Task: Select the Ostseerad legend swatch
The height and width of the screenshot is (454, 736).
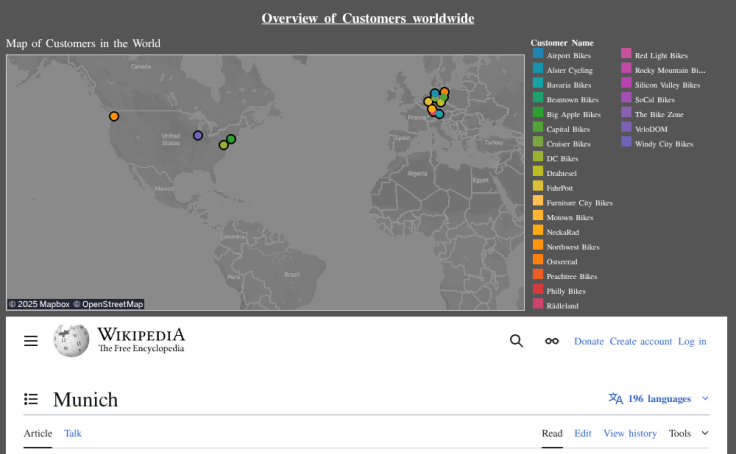Action: pos(538,260)
